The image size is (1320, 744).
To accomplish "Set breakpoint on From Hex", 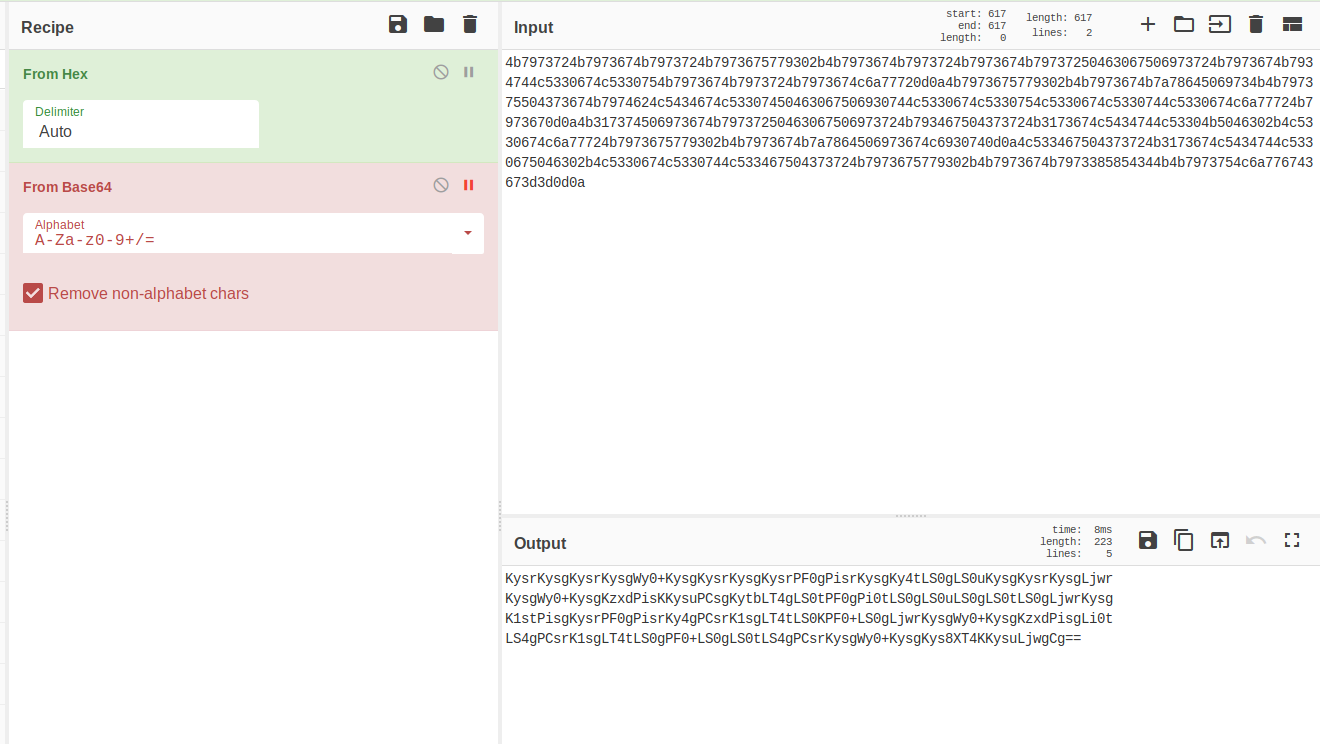I will point(468,72).
